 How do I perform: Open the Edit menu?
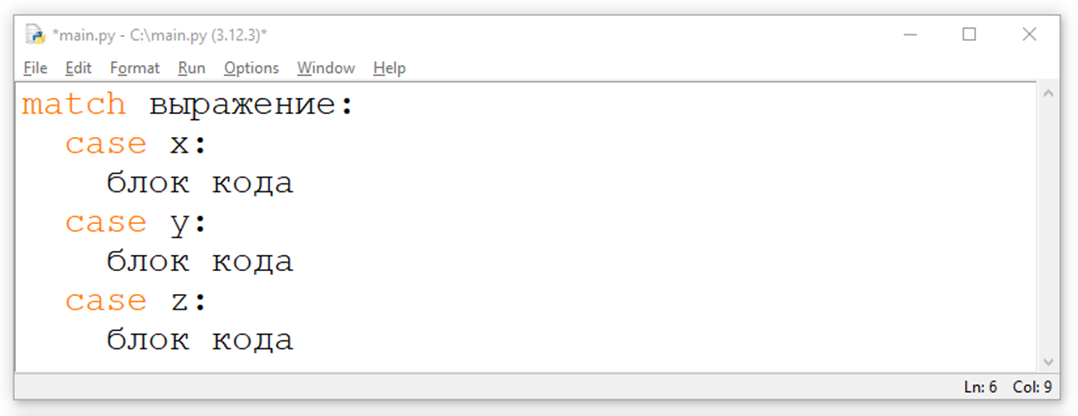tap(78, 68)
